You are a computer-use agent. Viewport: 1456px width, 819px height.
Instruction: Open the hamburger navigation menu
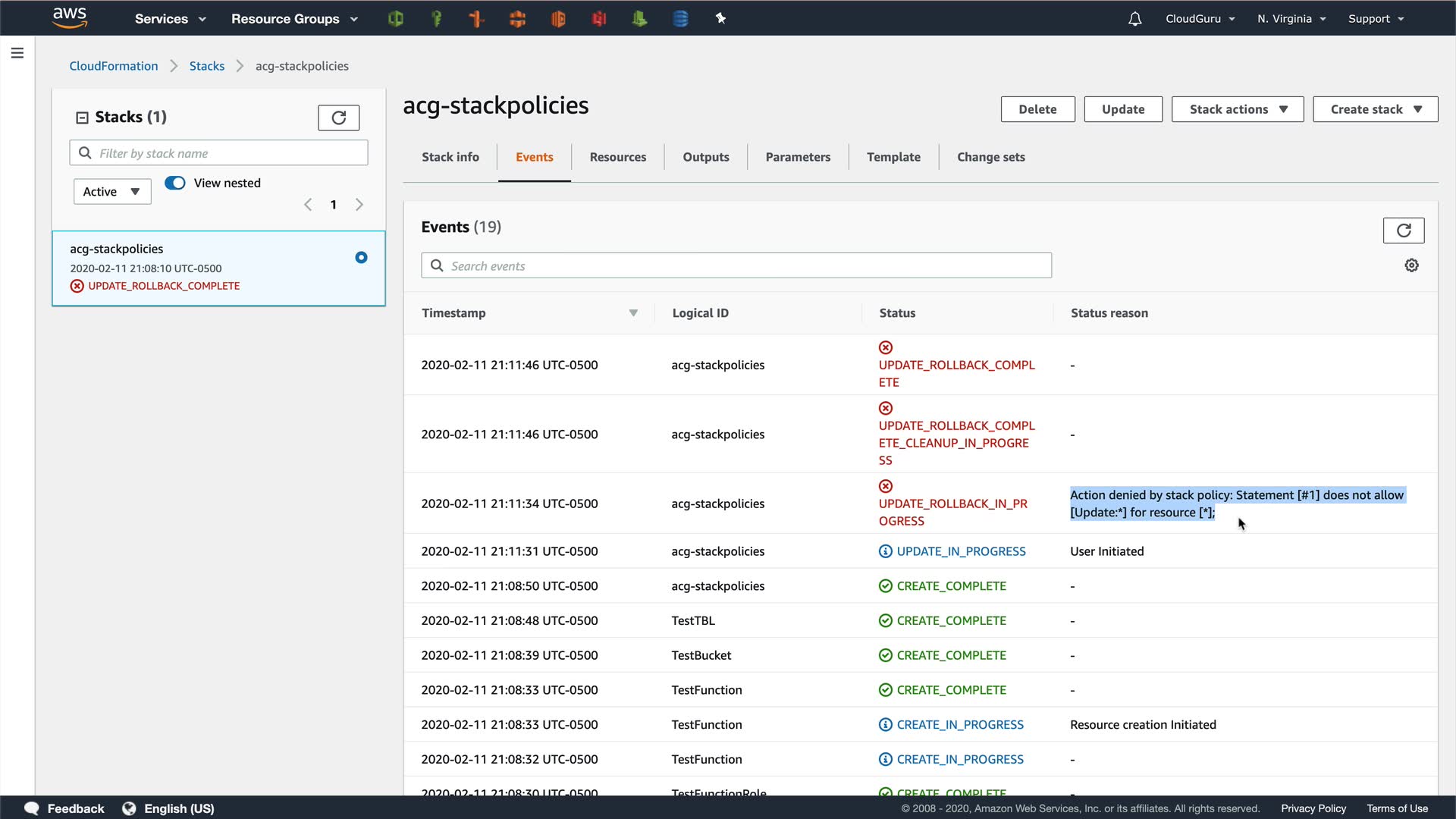pos(17,53)
